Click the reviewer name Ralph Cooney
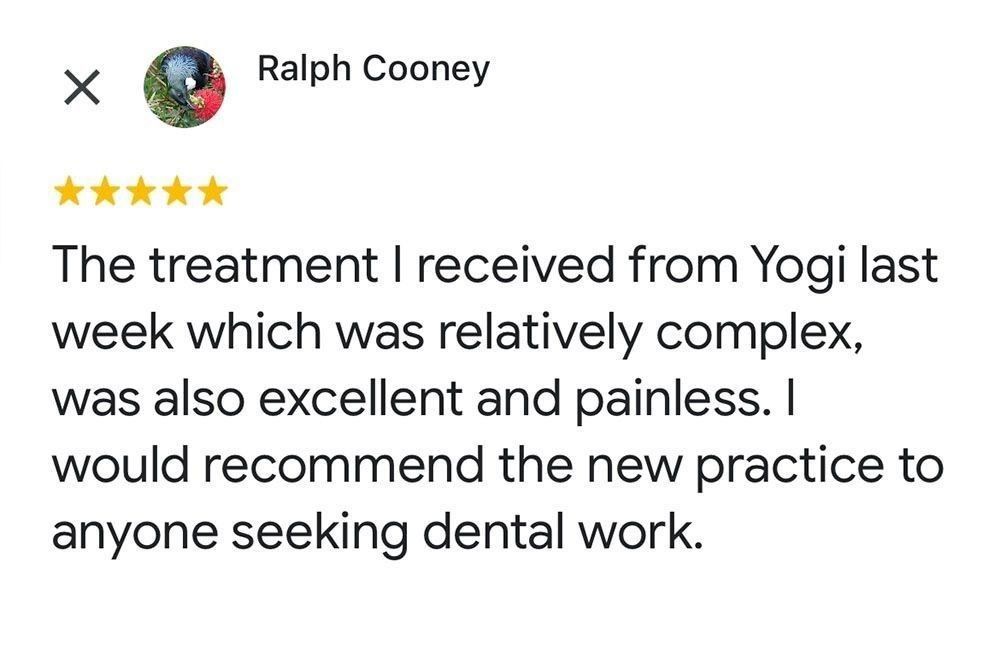 click(x=373, y=69)
